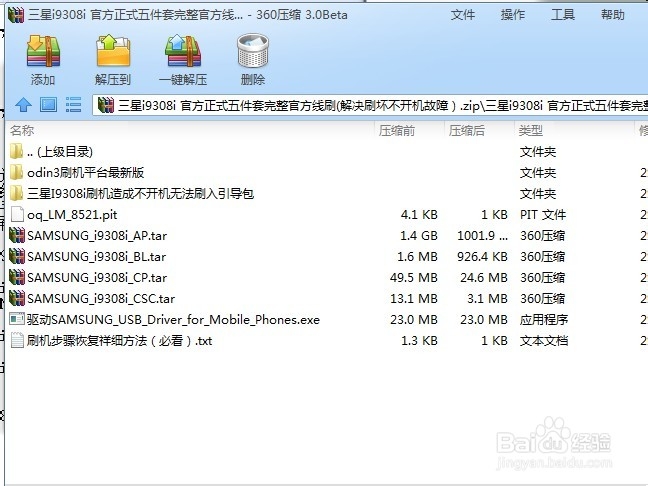Click the 一键解压 (One-click extract) icon
This screenshot has height=486, width=648.
point(183,51)
